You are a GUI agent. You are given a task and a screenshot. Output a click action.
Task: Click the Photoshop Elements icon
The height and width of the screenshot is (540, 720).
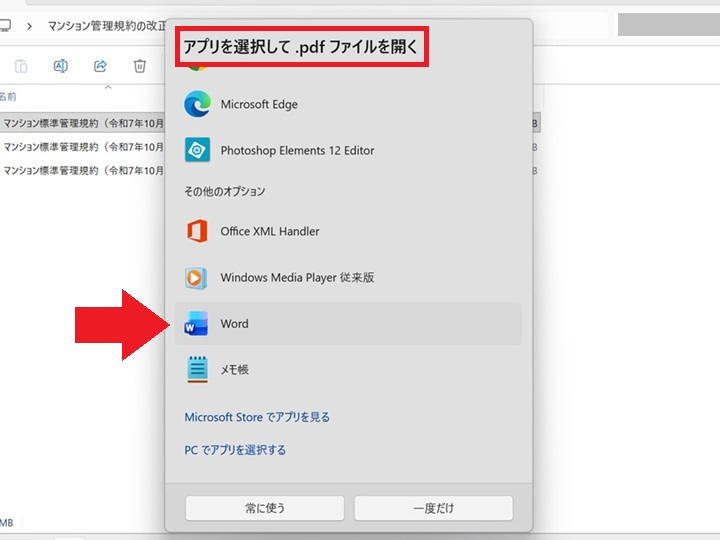point(197,150)
